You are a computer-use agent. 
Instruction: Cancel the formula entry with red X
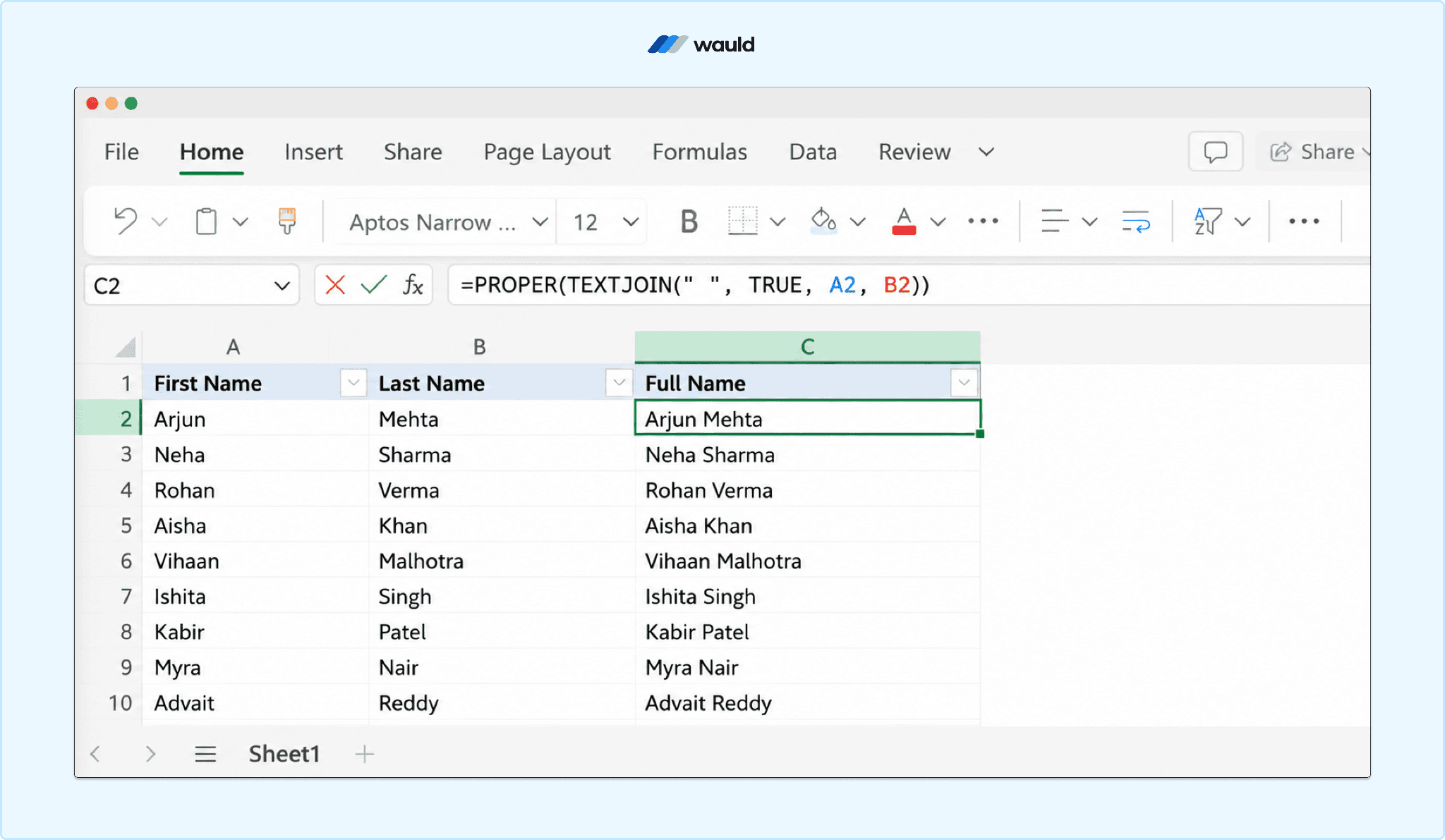[x=335, y=285]
